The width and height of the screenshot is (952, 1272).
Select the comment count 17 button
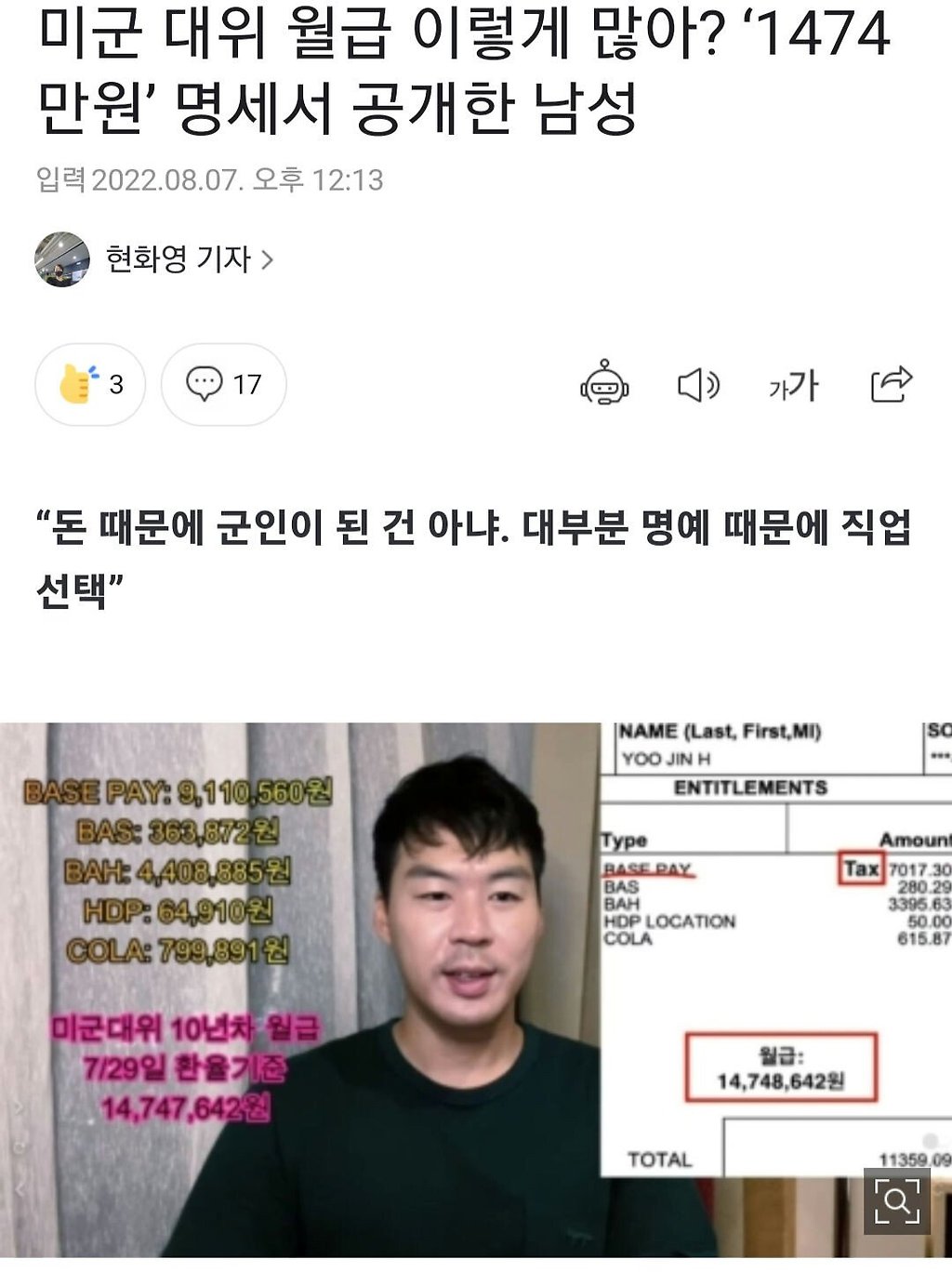tap(223, 384)
